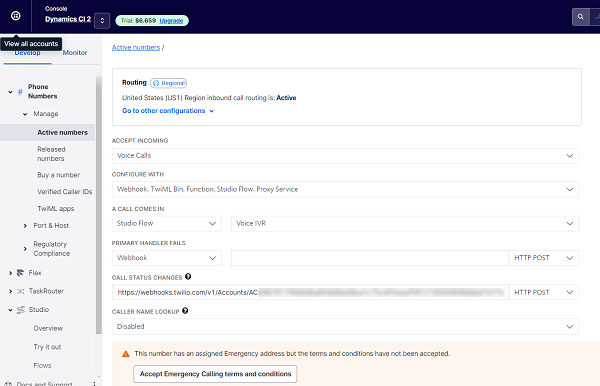Screen dimensions: 600x386
Task: Click the emergency address warning triangle icon
Action: [x=126, y=354]
